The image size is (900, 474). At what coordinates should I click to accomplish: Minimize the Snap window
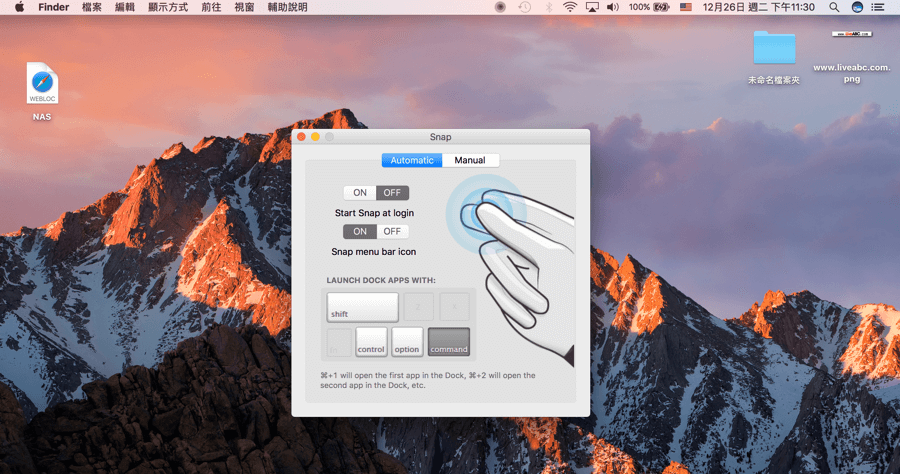coord(315,137)
